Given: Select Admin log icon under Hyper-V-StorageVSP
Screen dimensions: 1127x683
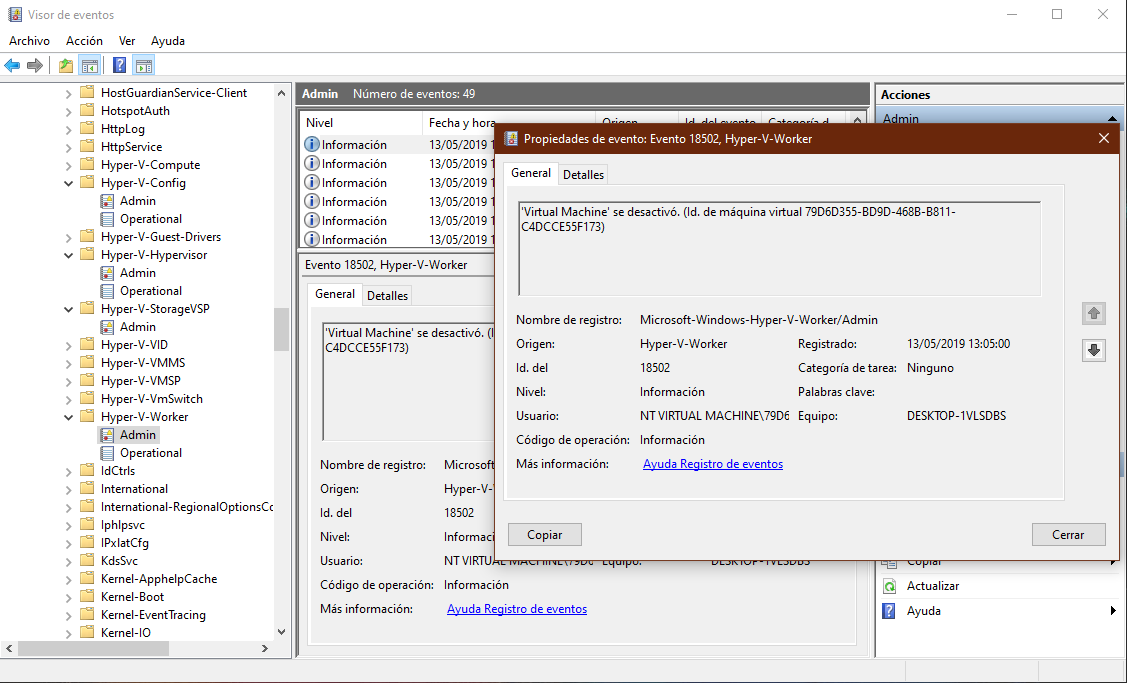Looking at the screenshot, I should coord(107,327).
